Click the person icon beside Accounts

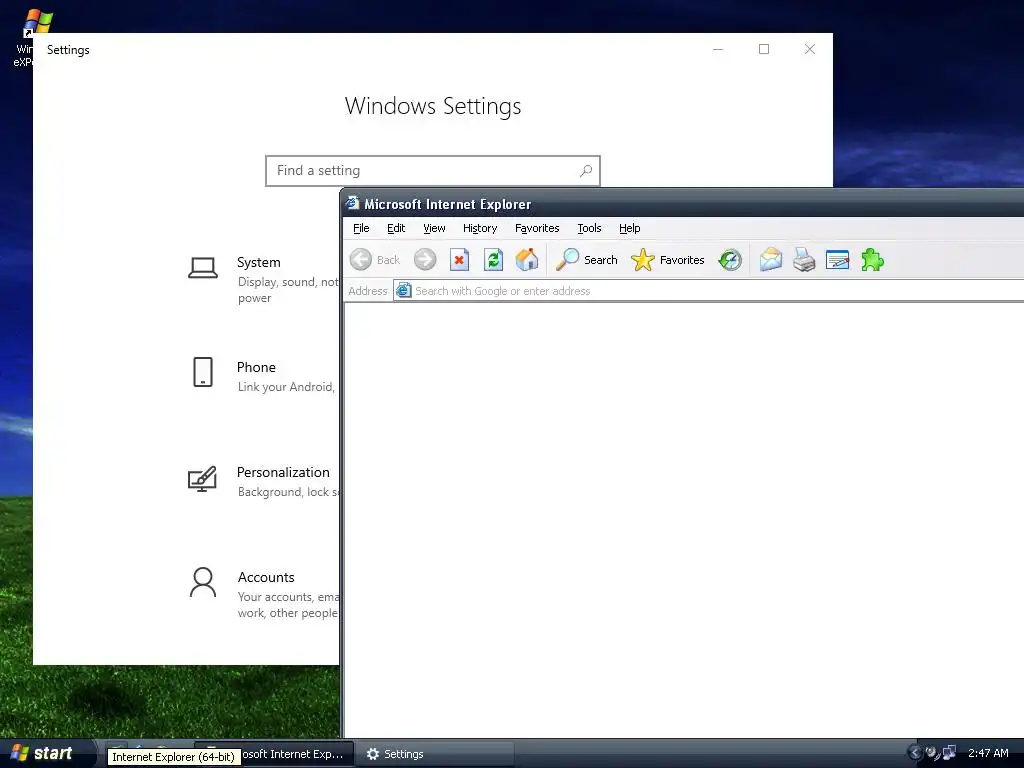202,582
